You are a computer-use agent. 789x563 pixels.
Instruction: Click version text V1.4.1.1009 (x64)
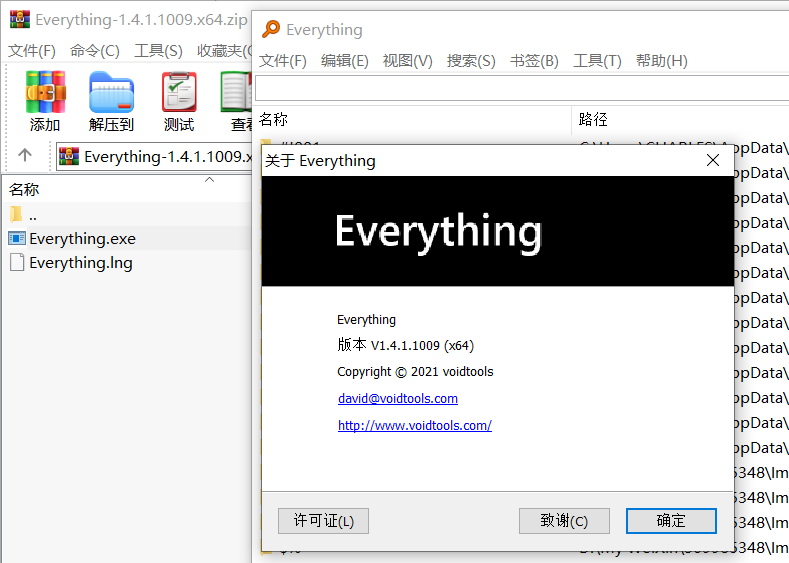pyautogui.click(x=422, y=345)
